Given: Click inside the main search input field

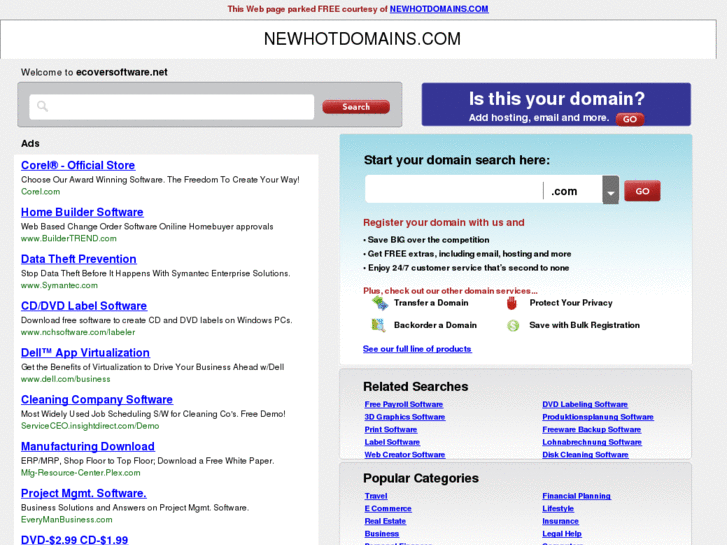Looking at the screenshot, I should (x=172, y=107).
